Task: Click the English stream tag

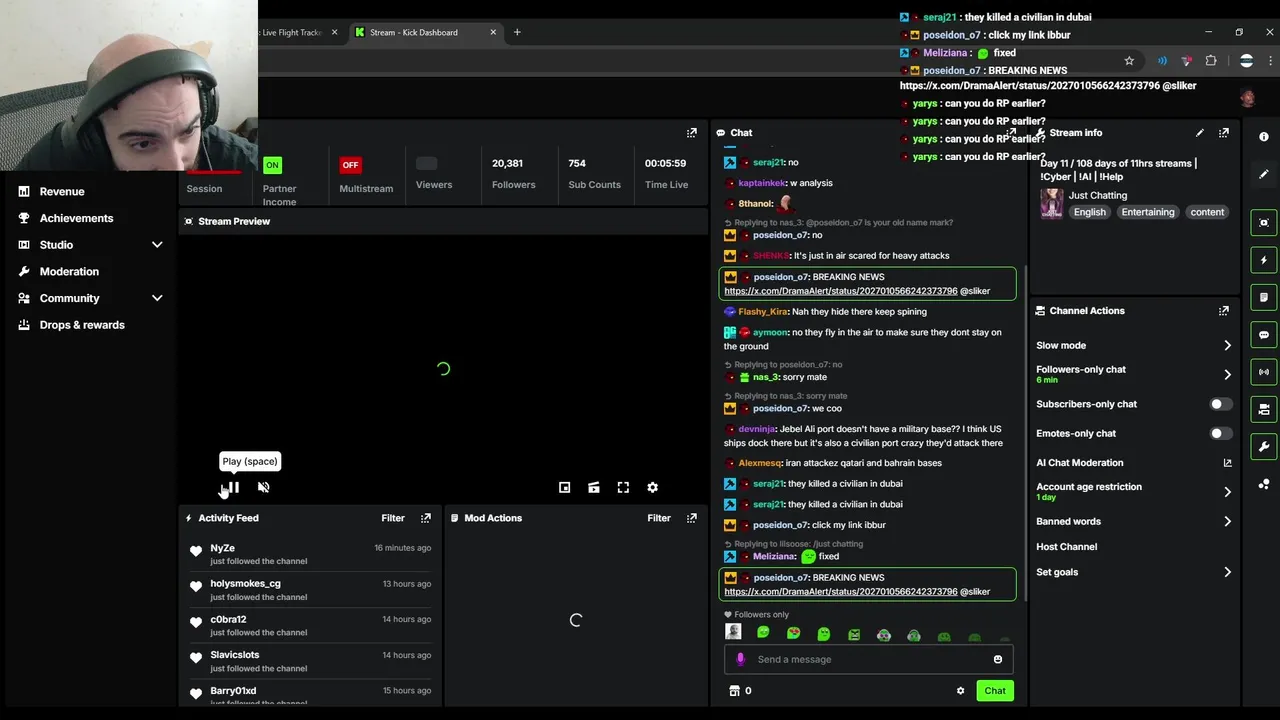Action: [1090, 212]
